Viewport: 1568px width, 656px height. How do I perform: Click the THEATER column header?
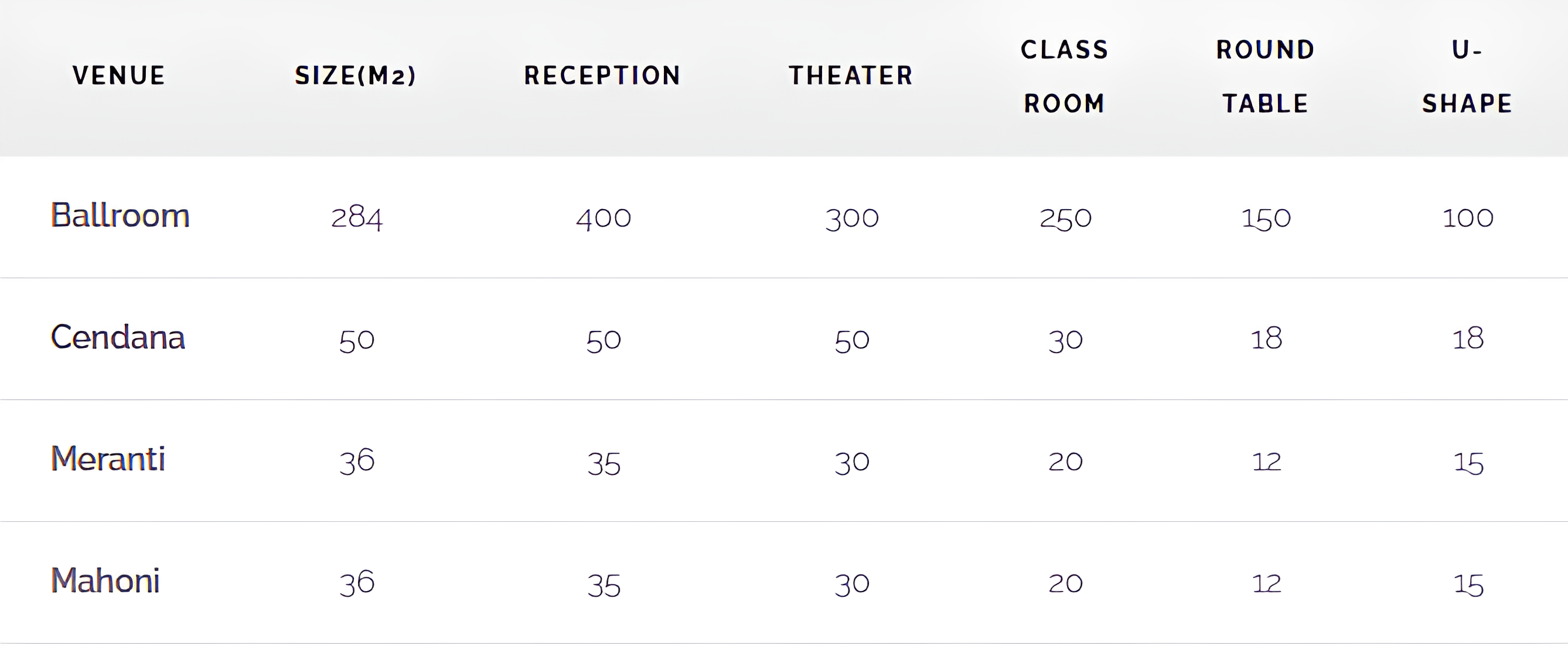(851, 76)
